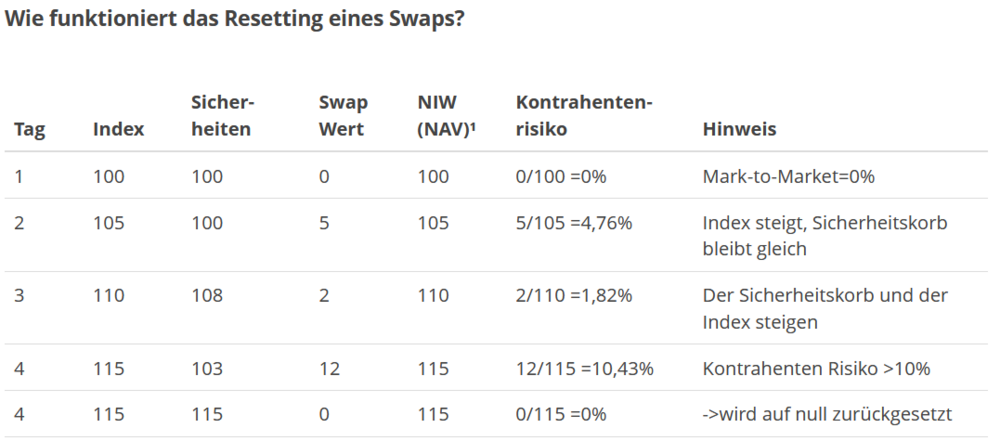The image size is (1000, 441).
Task: Click the heading 'Wie funktioniert das Resetting eines Swaps?'
Action: (x=234, y=20)
